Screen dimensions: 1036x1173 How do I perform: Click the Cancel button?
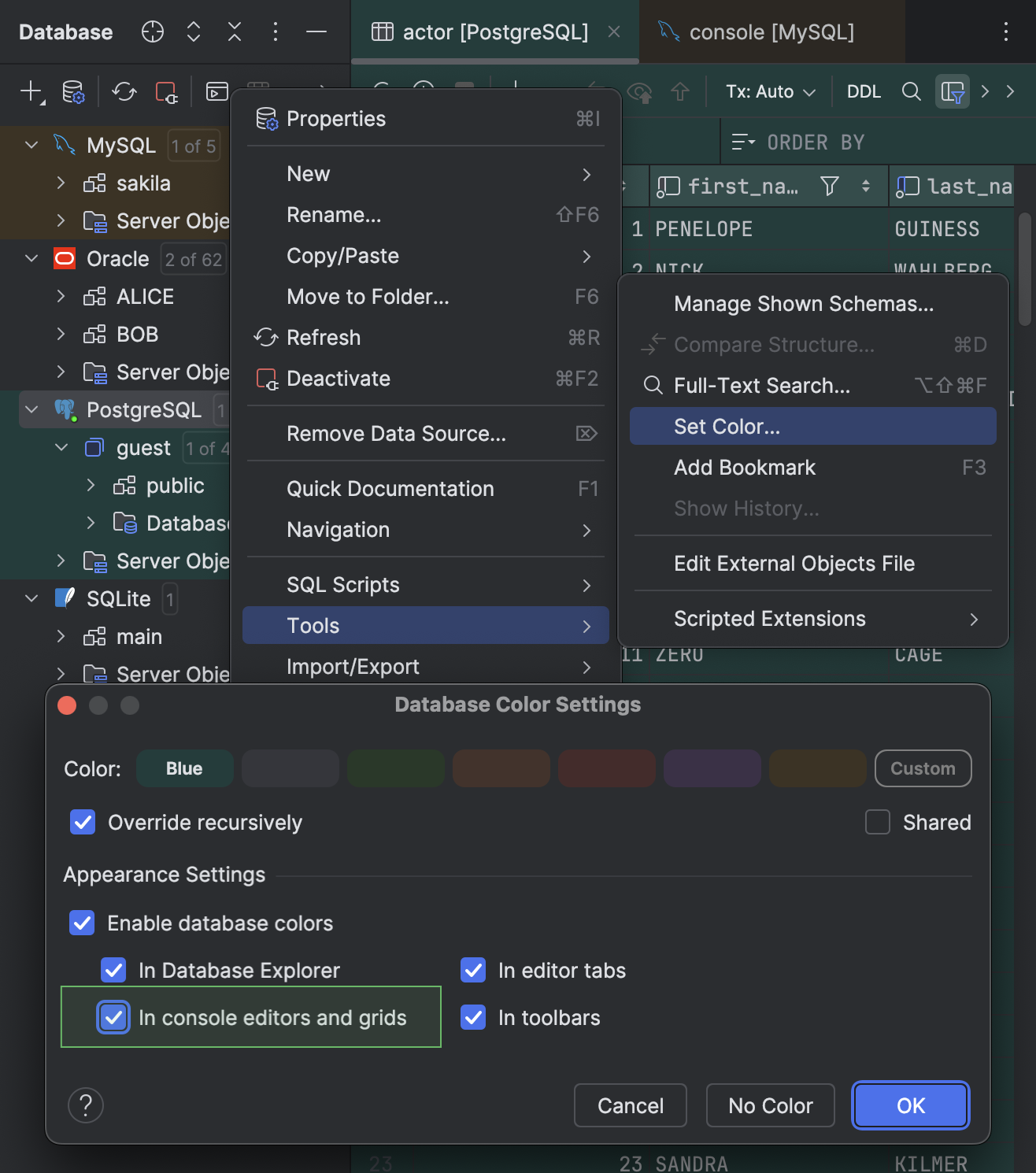click(630, 1106)
